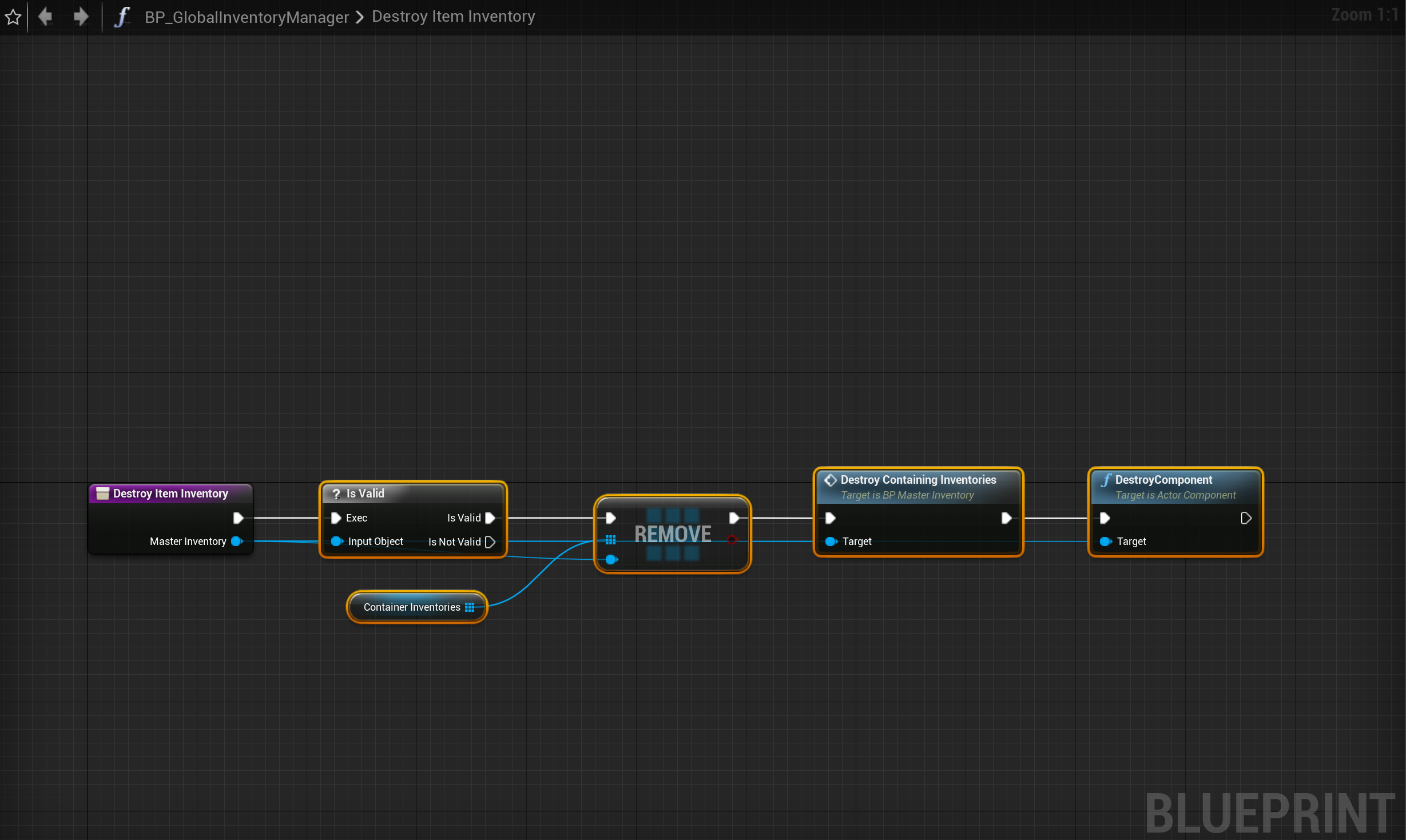
Task: Click the REMOVE node red boolean output pin
Action: pyautogui.click(x=732, y=540)
